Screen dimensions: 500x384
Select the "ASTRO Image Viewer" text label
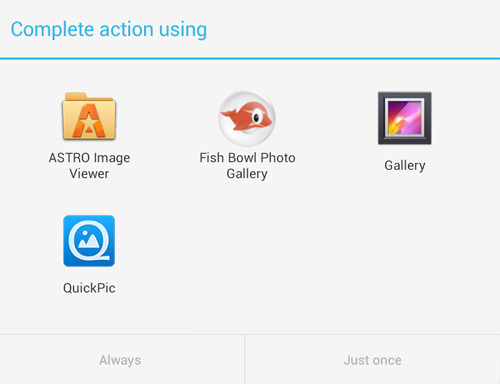[89, 165]
